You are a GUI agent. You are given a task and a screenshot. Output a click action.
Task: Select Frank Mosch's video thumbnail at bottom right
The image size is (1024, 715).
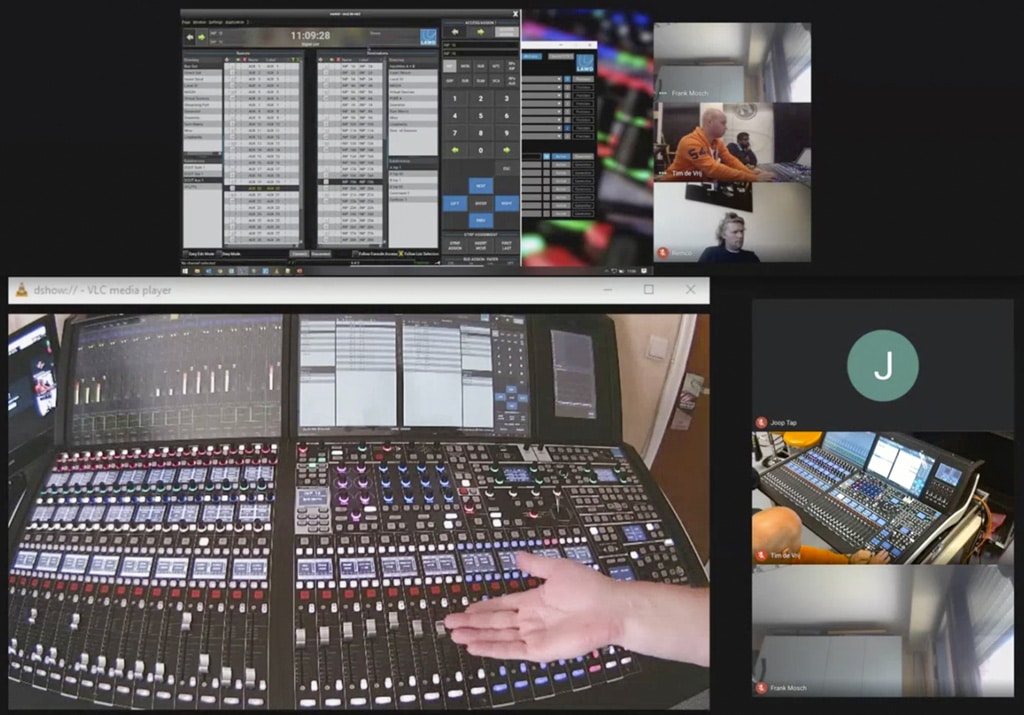(882, 630)
